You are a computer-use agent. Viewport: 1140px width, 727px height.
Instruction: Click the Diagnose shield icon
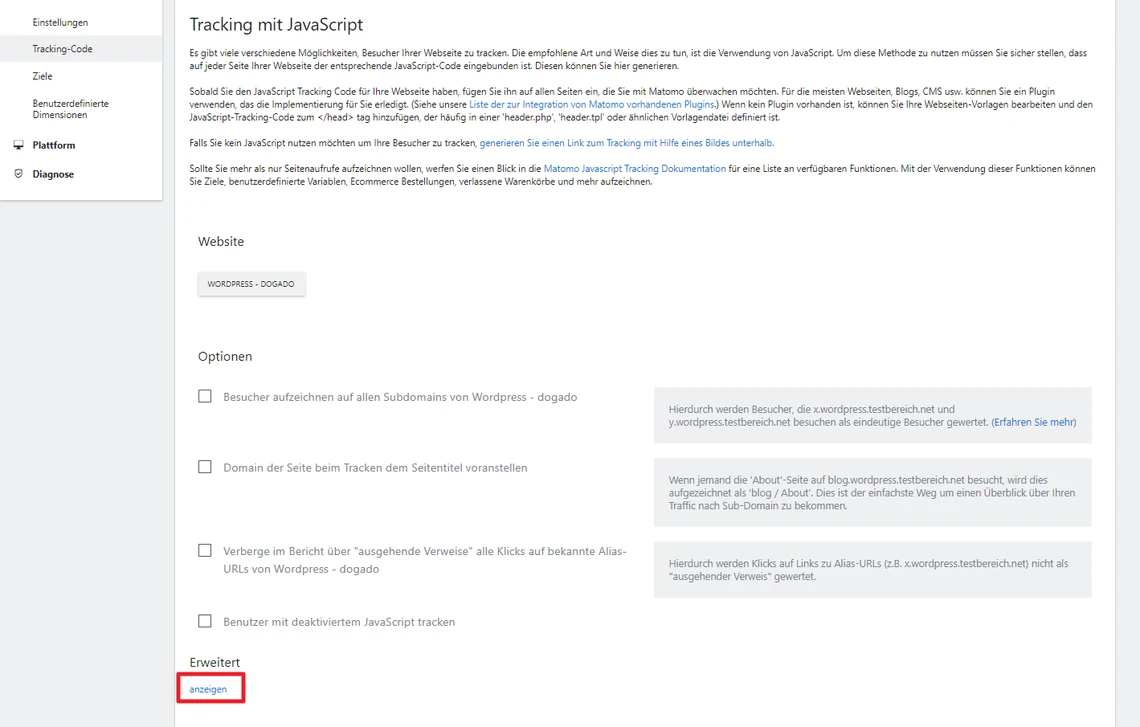[19, 174]
